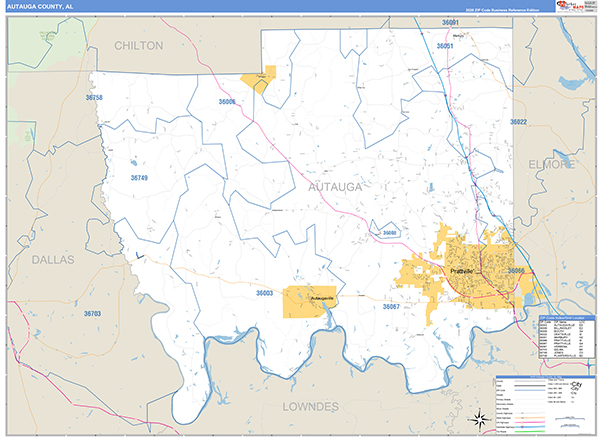Click ZIP code label 36006
Viewport: 600px width, 437px height.
227,102
